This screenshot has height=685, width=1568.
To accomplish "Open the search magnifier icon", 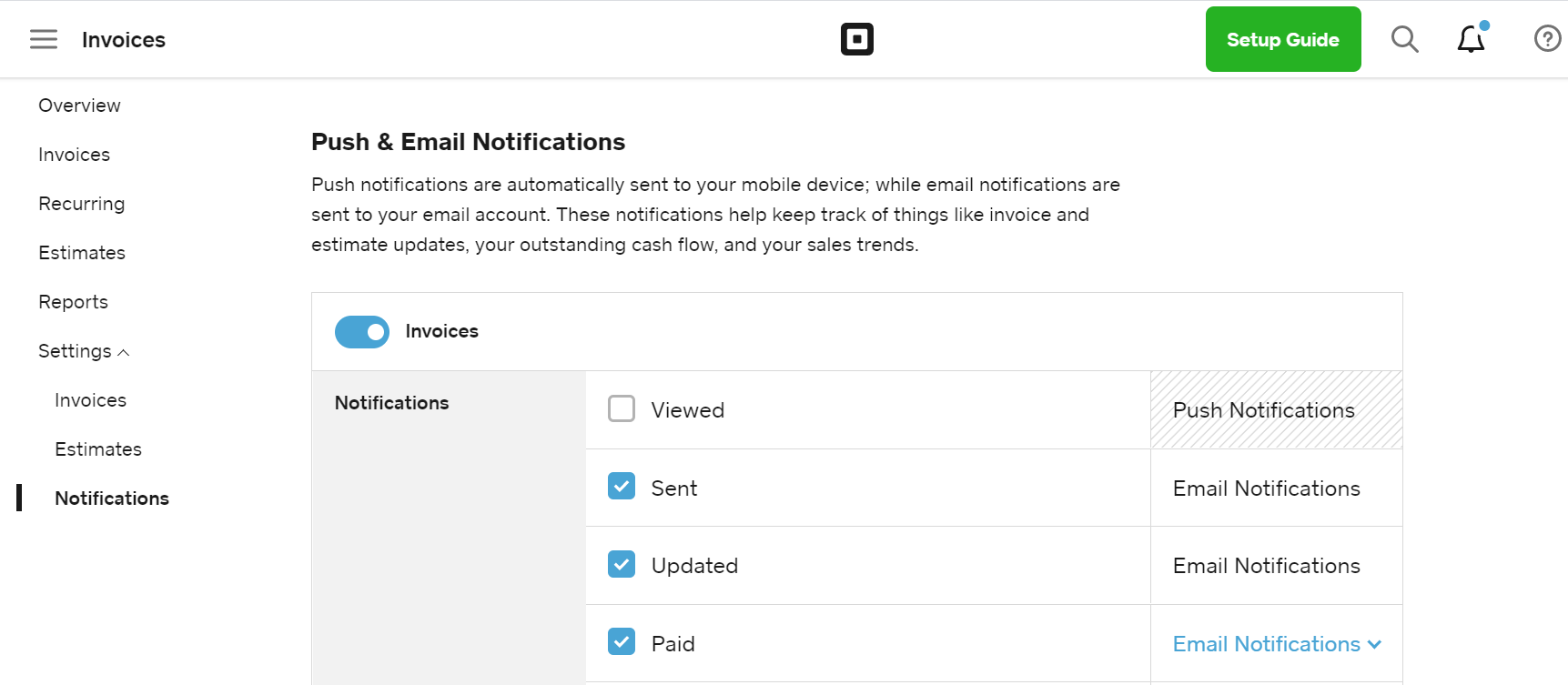I will click(1405, 39).
